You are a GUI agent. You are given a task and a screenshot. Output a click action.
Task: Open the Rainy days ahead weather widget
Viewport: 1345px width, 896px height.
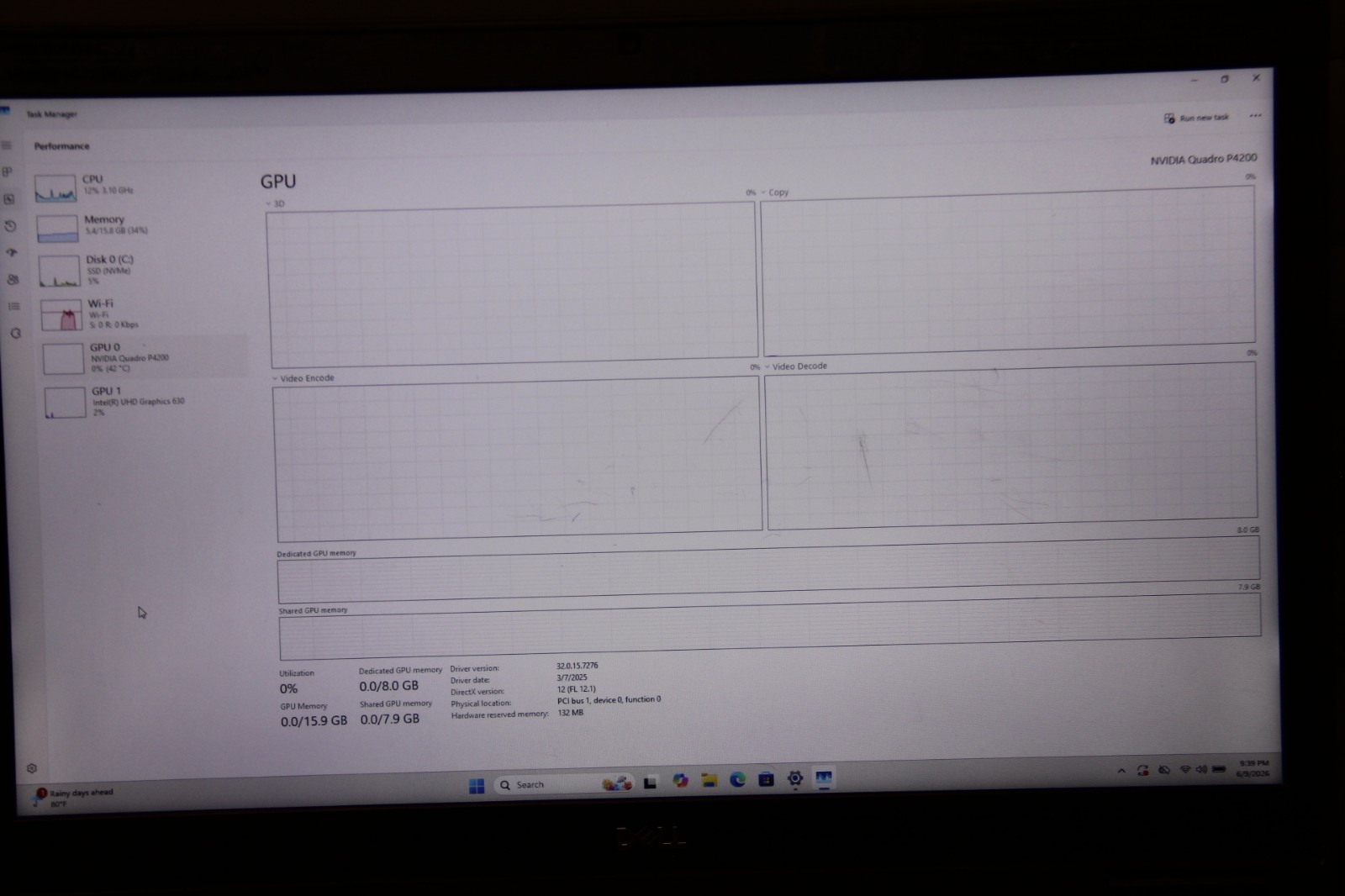tap(74, 798)
